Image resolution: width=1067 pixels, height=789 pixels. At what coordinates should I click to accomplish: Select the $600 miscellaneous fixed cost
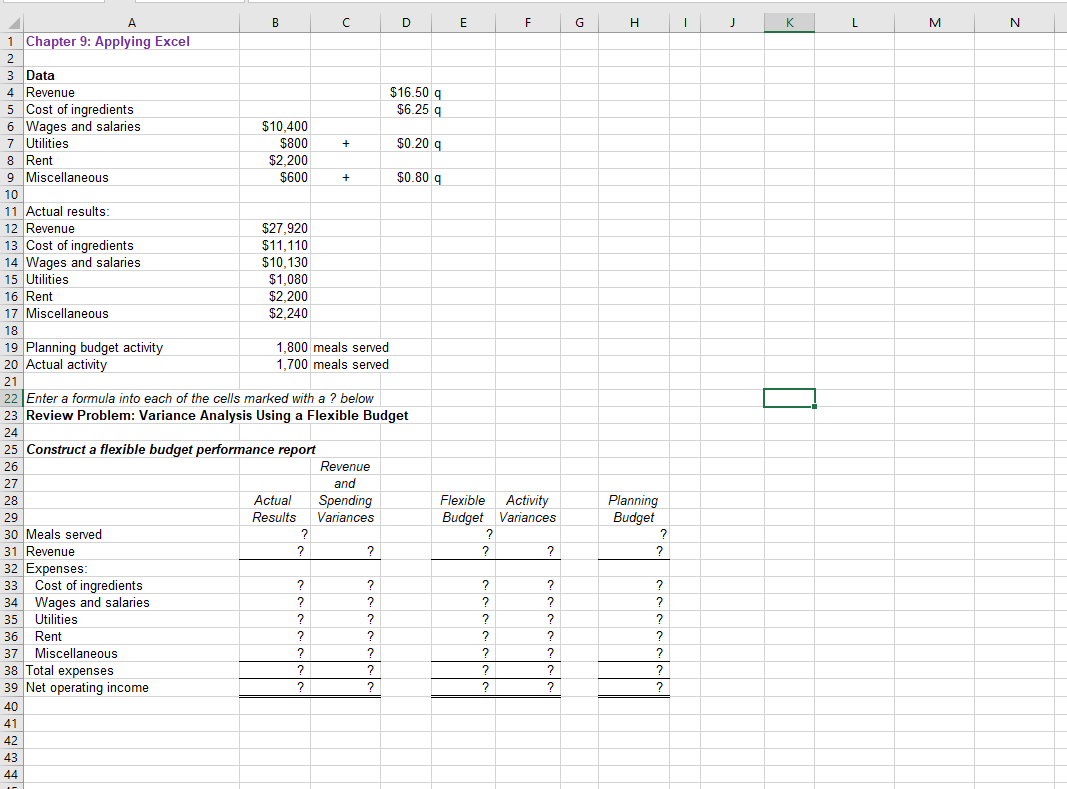coord(275,178)
